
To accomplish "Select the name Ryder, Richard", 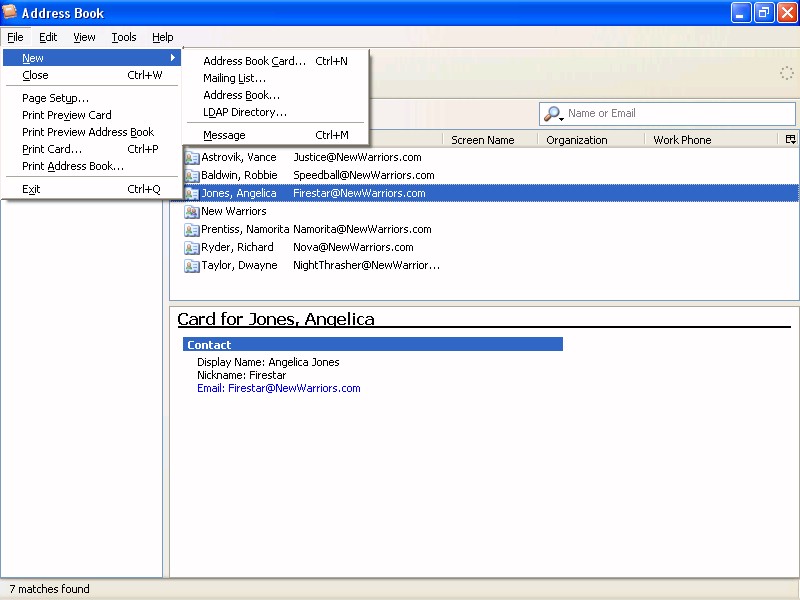I will [237, 247].
